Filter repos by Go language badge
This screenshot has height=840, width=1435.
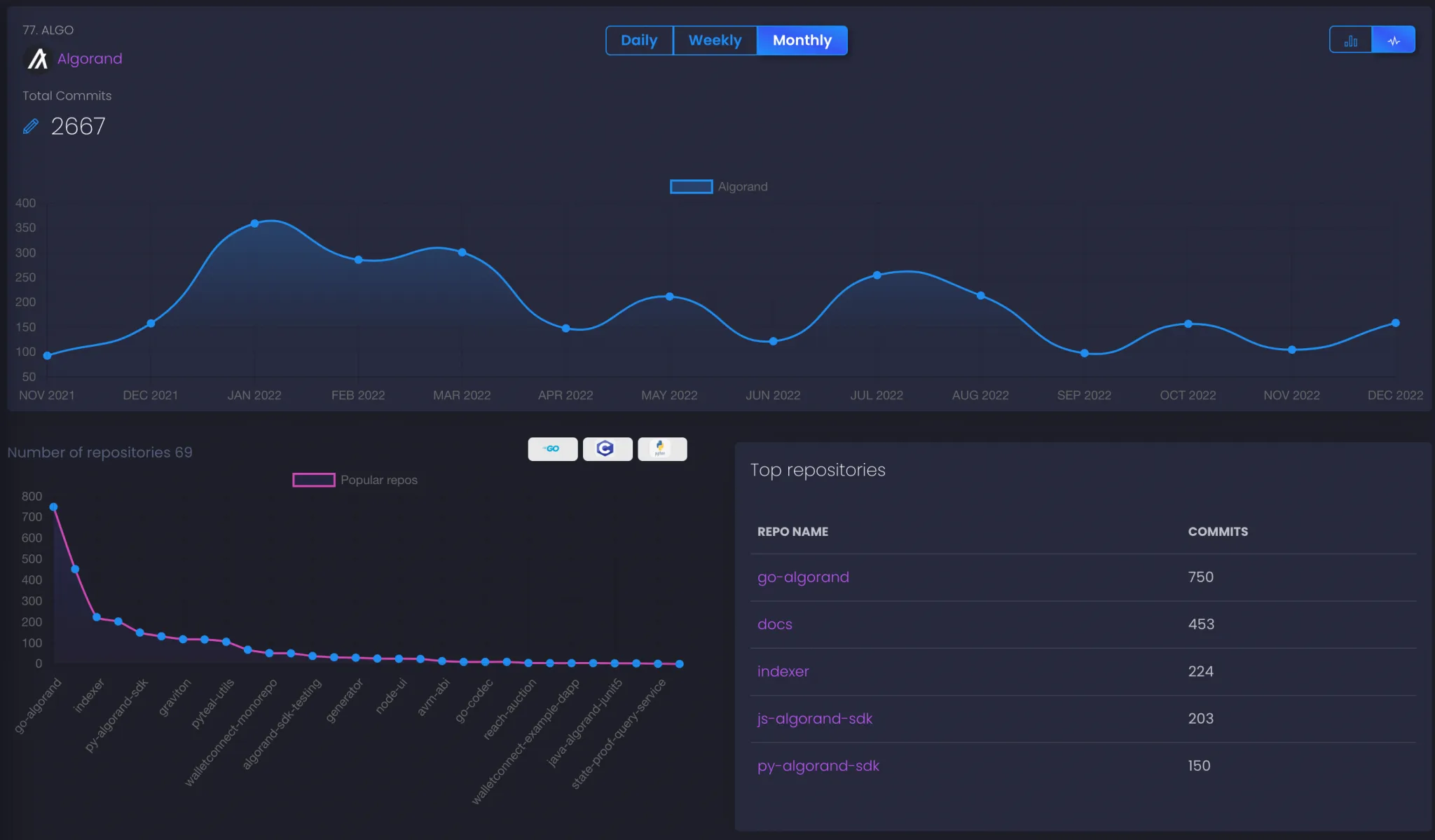click(552, 449)
